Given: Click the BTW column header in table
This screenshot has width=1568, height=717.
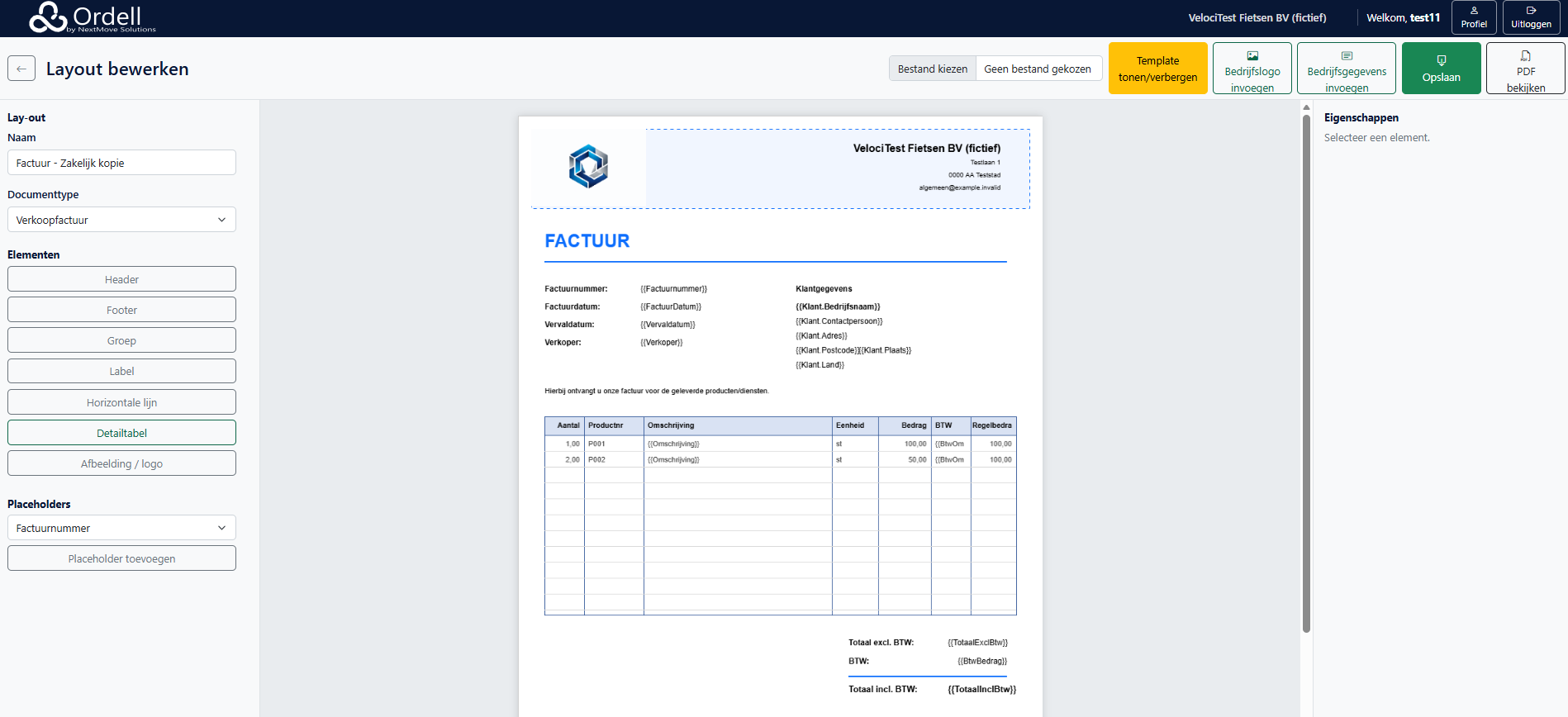Looking at the screenshot, I should (950, 425).
